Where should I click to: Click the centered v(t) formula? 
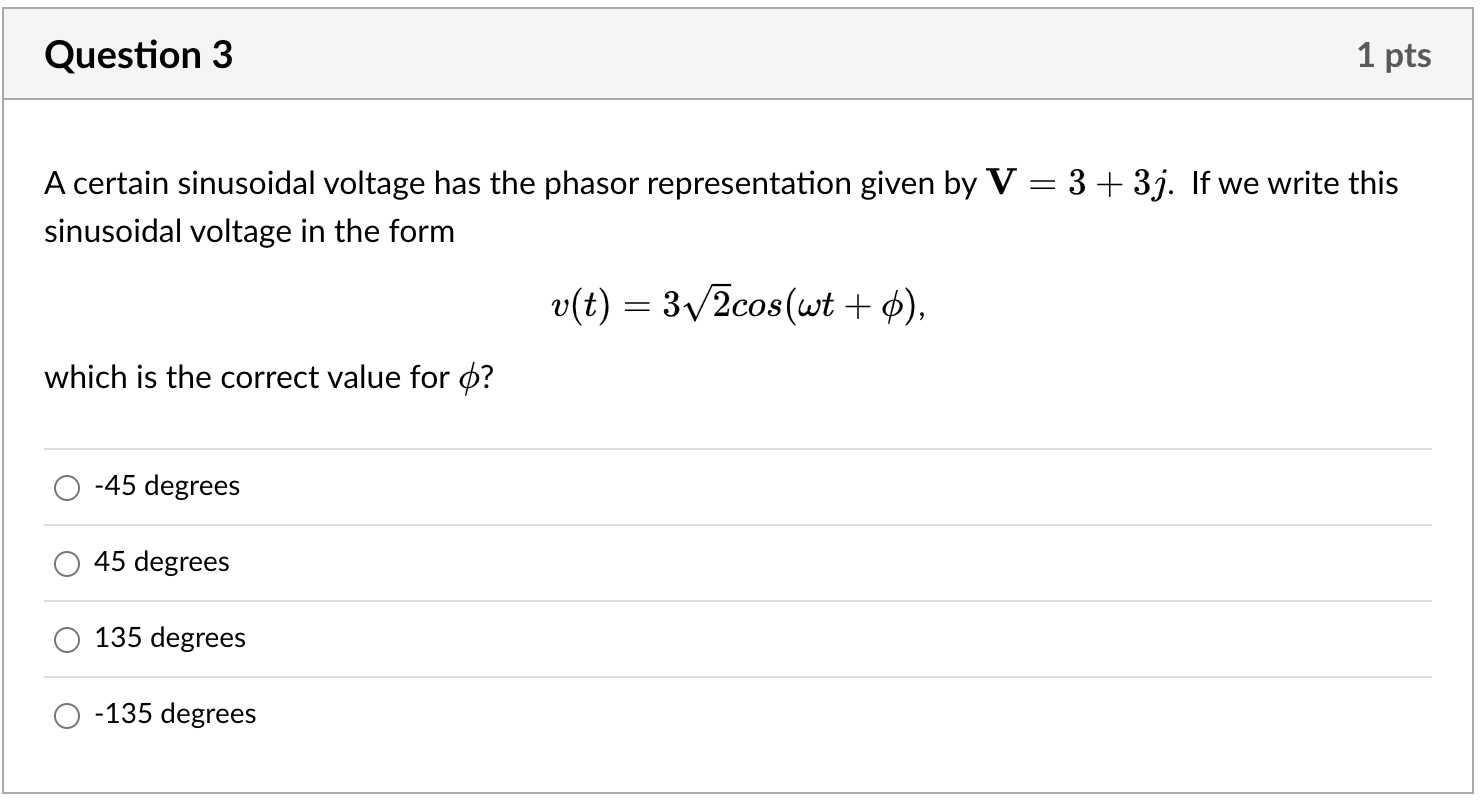tap(738, 303)
